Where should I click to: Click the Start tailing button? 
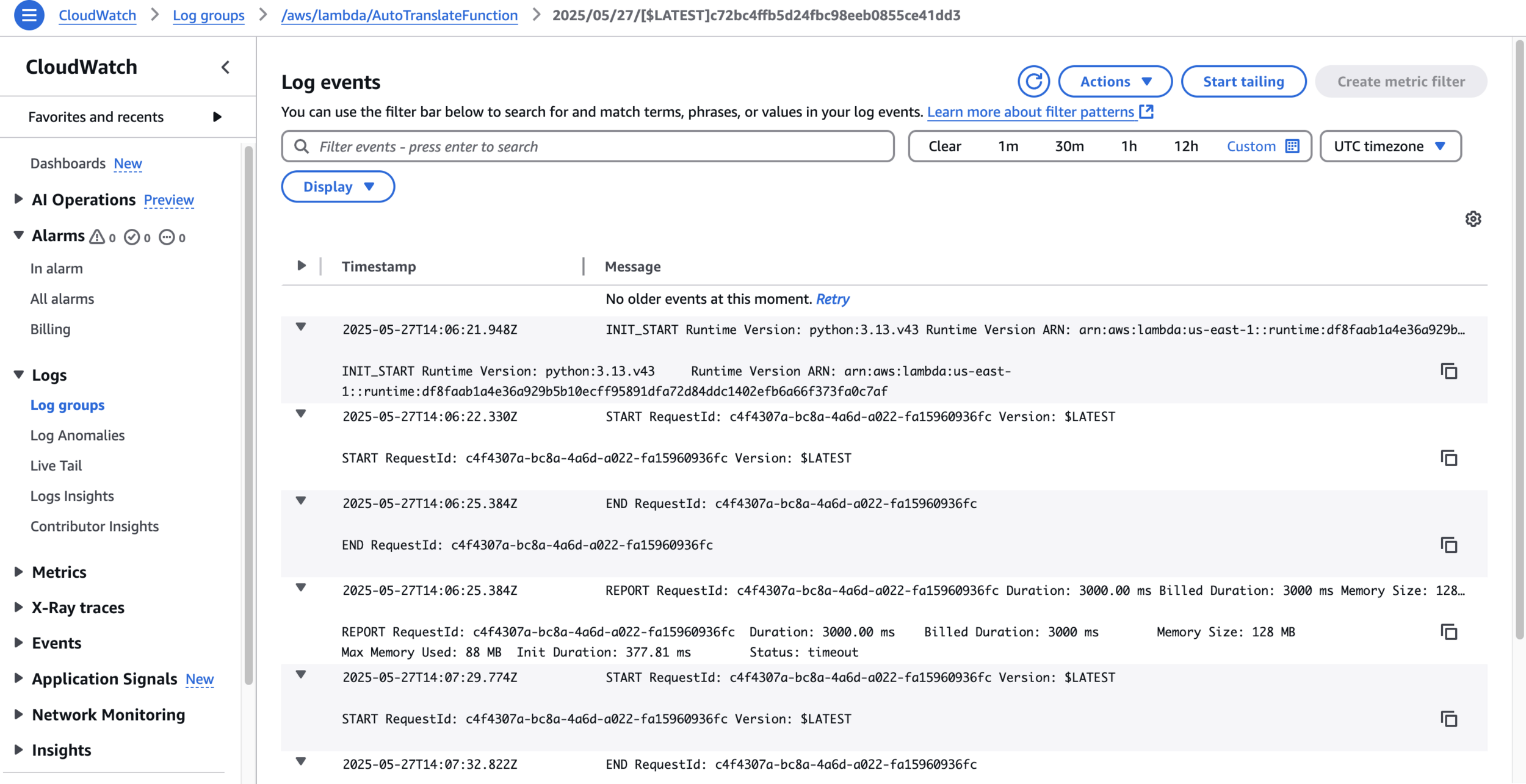click(x=1243, y=82)
